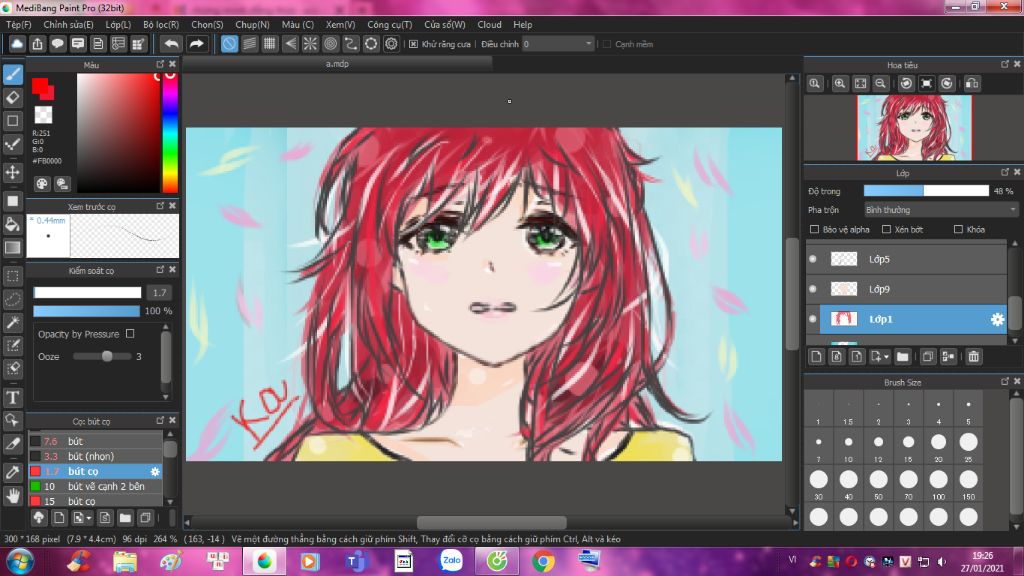Pick the bút vẽ cạnh 2 bên brush
This screenshot has height=576, width=1024.
point(95,487)
